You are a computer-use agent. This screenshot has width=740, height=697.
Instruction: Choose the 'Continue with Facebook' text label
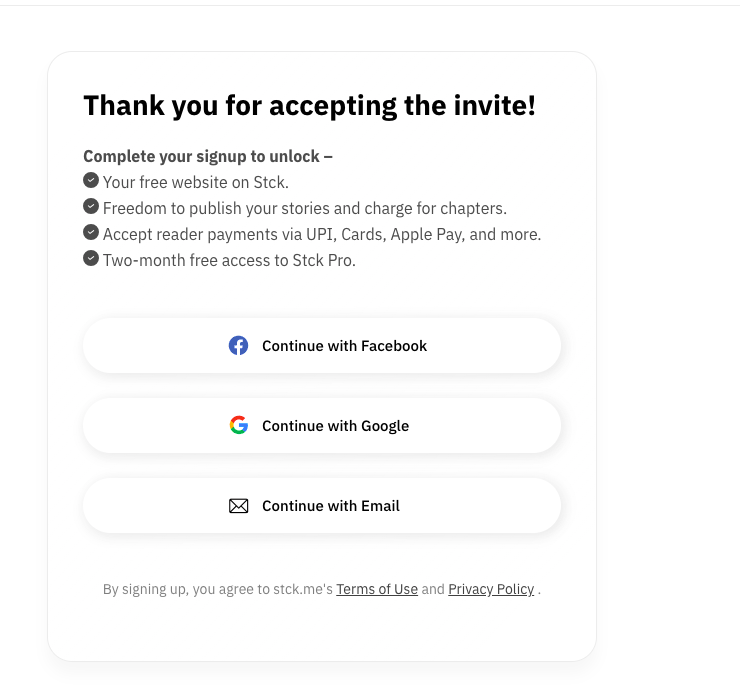(345, 346)
